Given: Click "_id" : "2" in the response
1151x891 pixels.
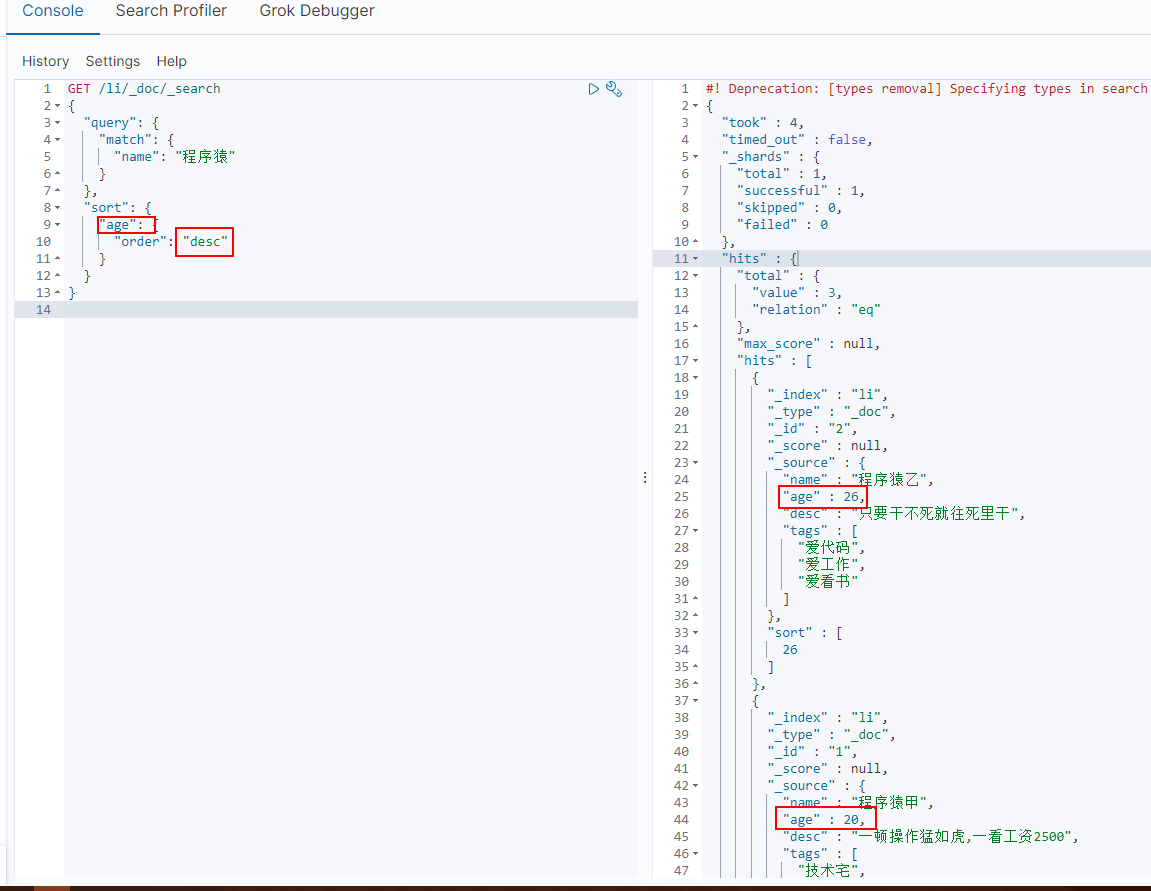Looking at the screenshot, I should point(812,429).
